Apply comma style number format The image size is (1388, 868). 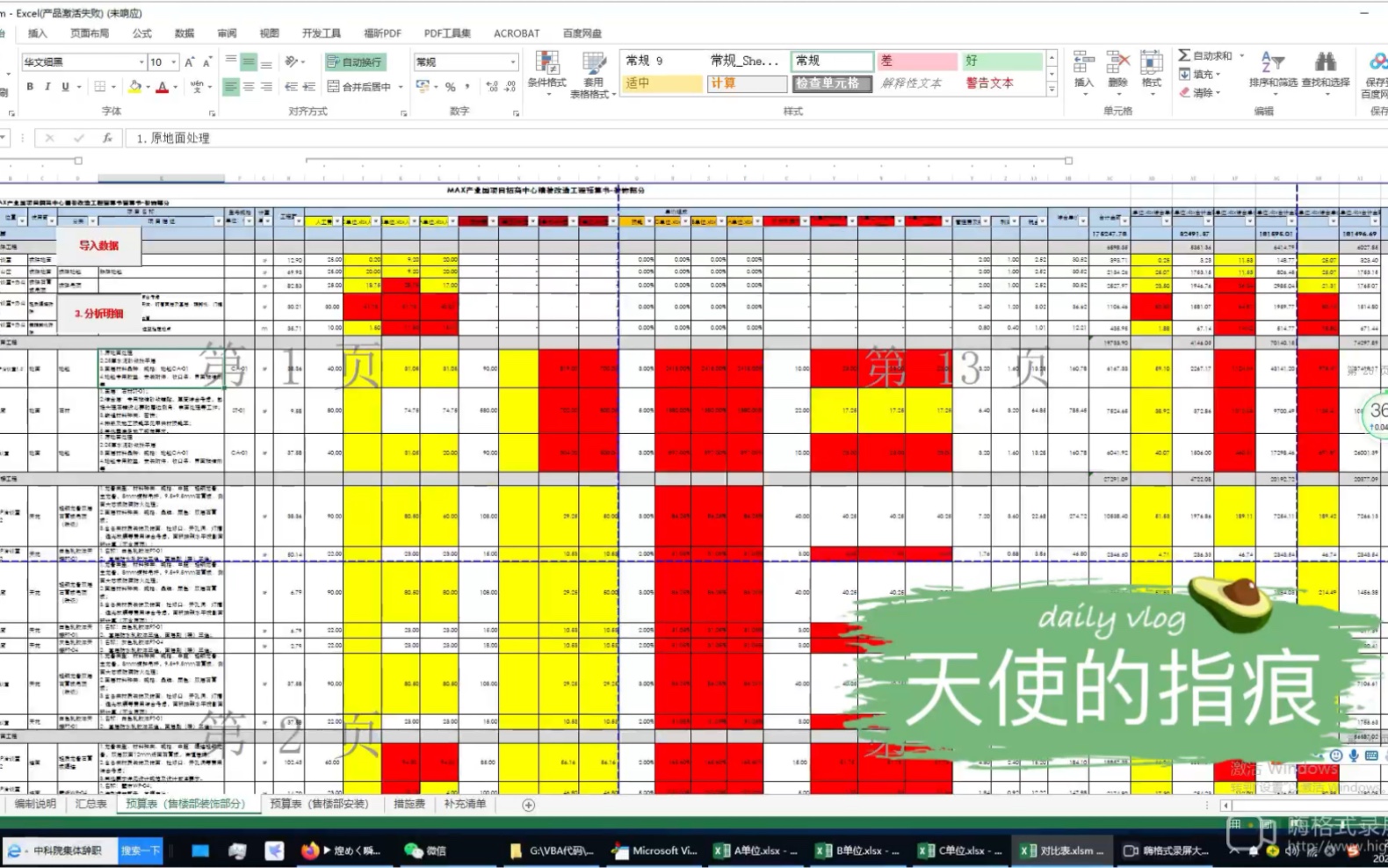pyautogui.click(x=467, y=87)
